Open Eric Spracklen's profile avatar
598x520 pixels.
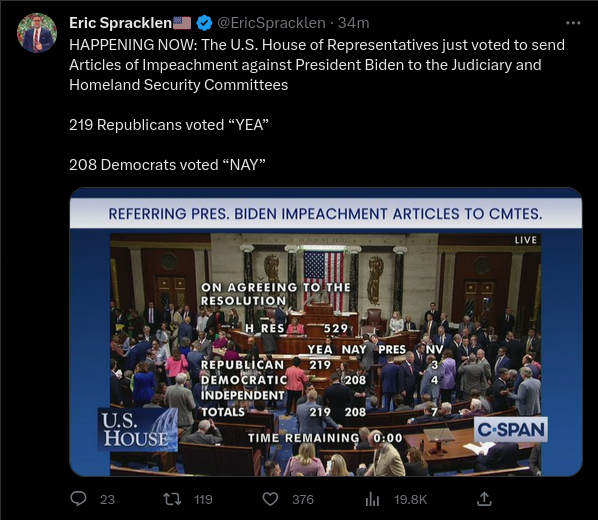pyautogui.click(x=37, y=33)
